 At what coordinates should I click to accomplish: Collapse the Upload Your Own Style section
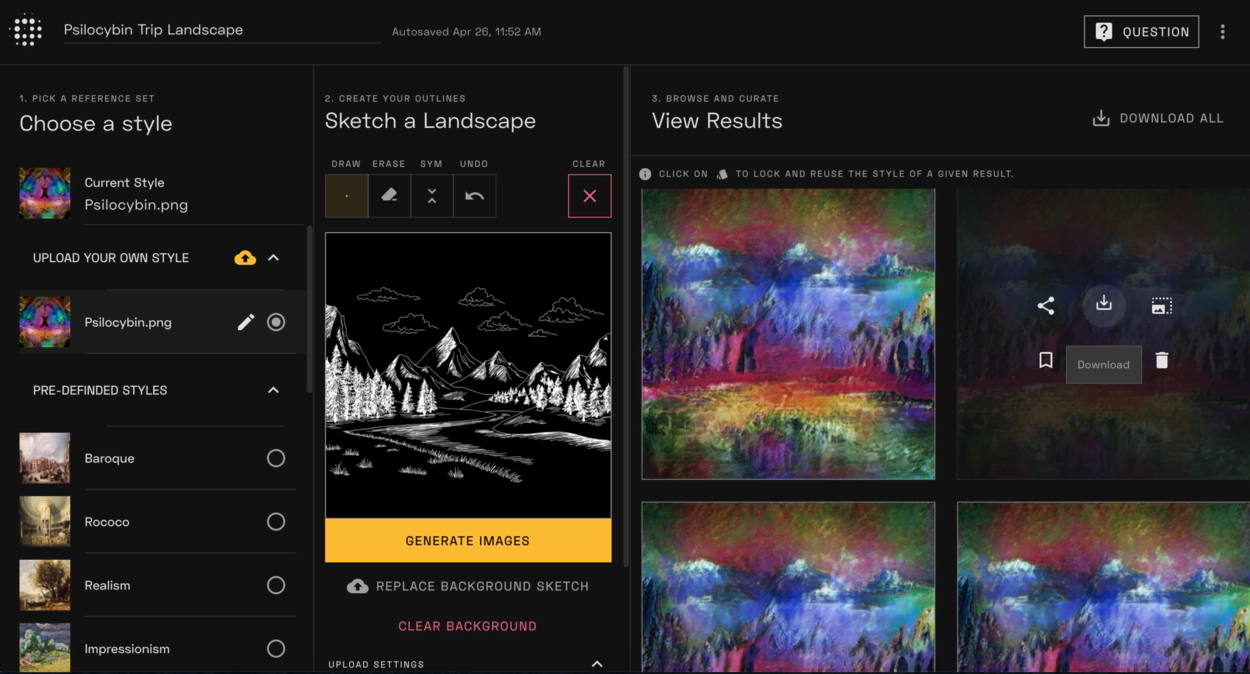pyautogui.click(x=274, y=258)
